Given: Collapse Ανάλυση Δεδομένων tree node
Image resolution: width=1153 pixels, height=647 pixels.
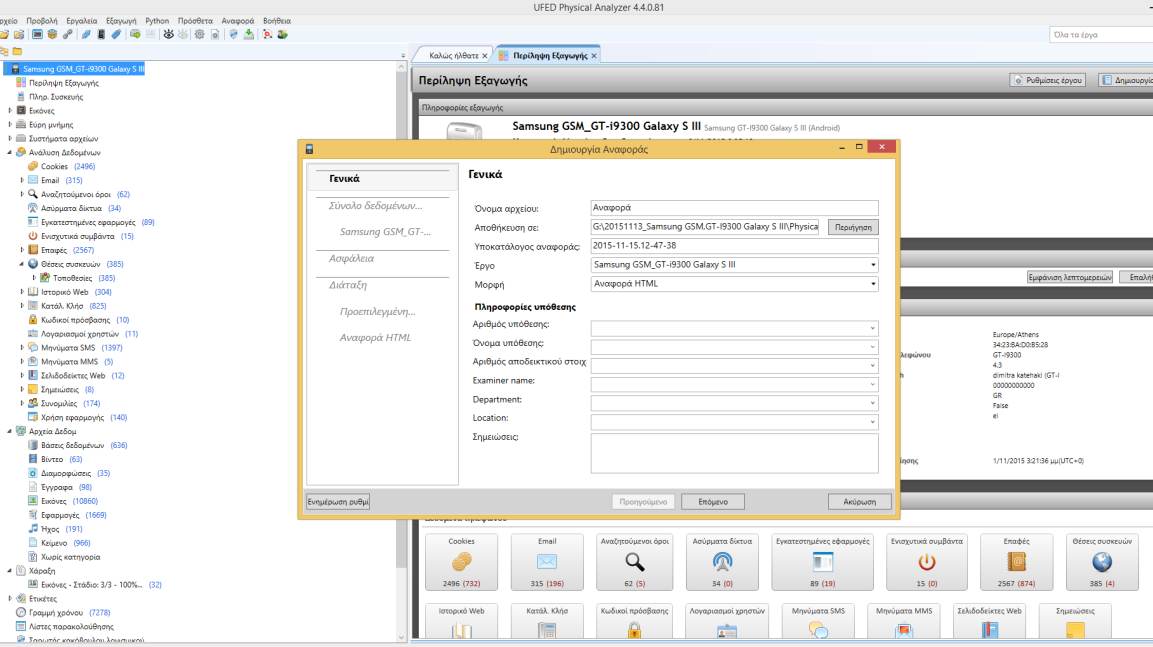Looking at the screenshot, I should (10, 153).
